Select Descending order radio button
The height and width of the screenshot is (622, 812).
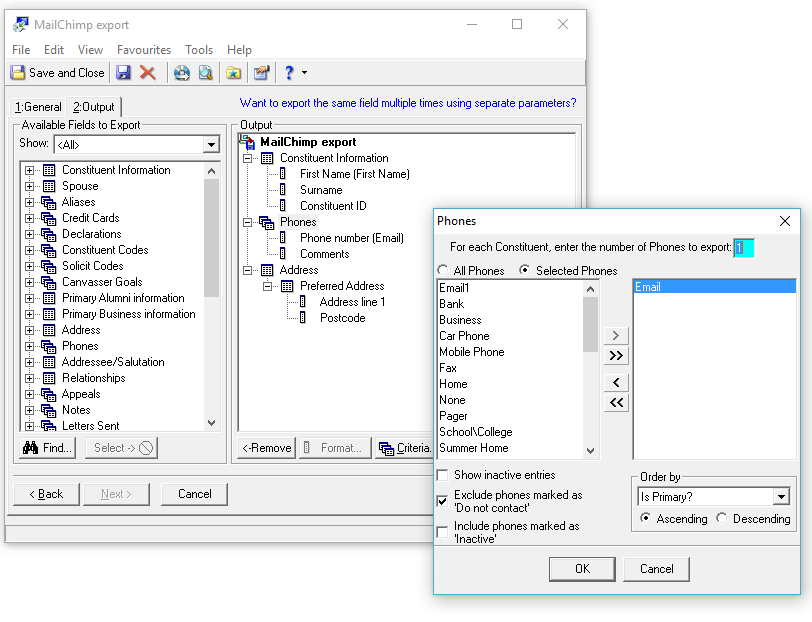tap(722, 518)
